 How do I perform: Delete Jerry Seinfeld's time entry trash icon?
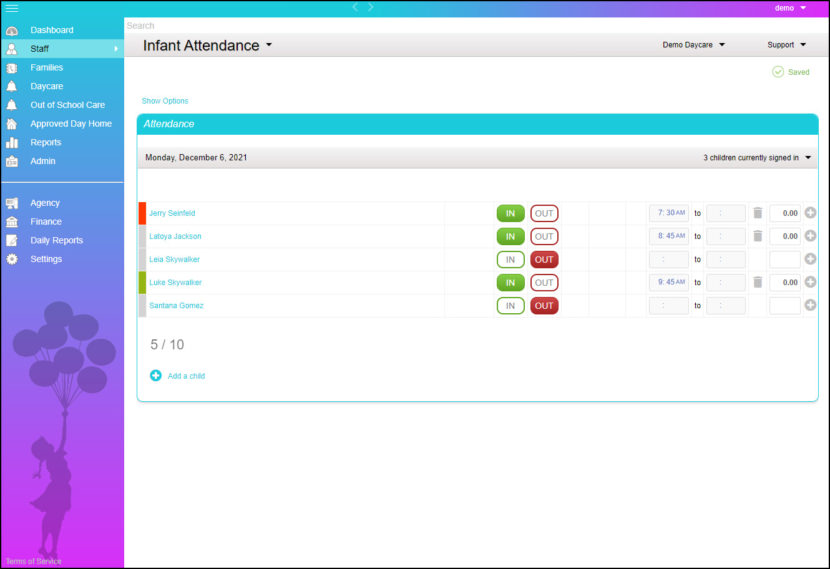757,213
